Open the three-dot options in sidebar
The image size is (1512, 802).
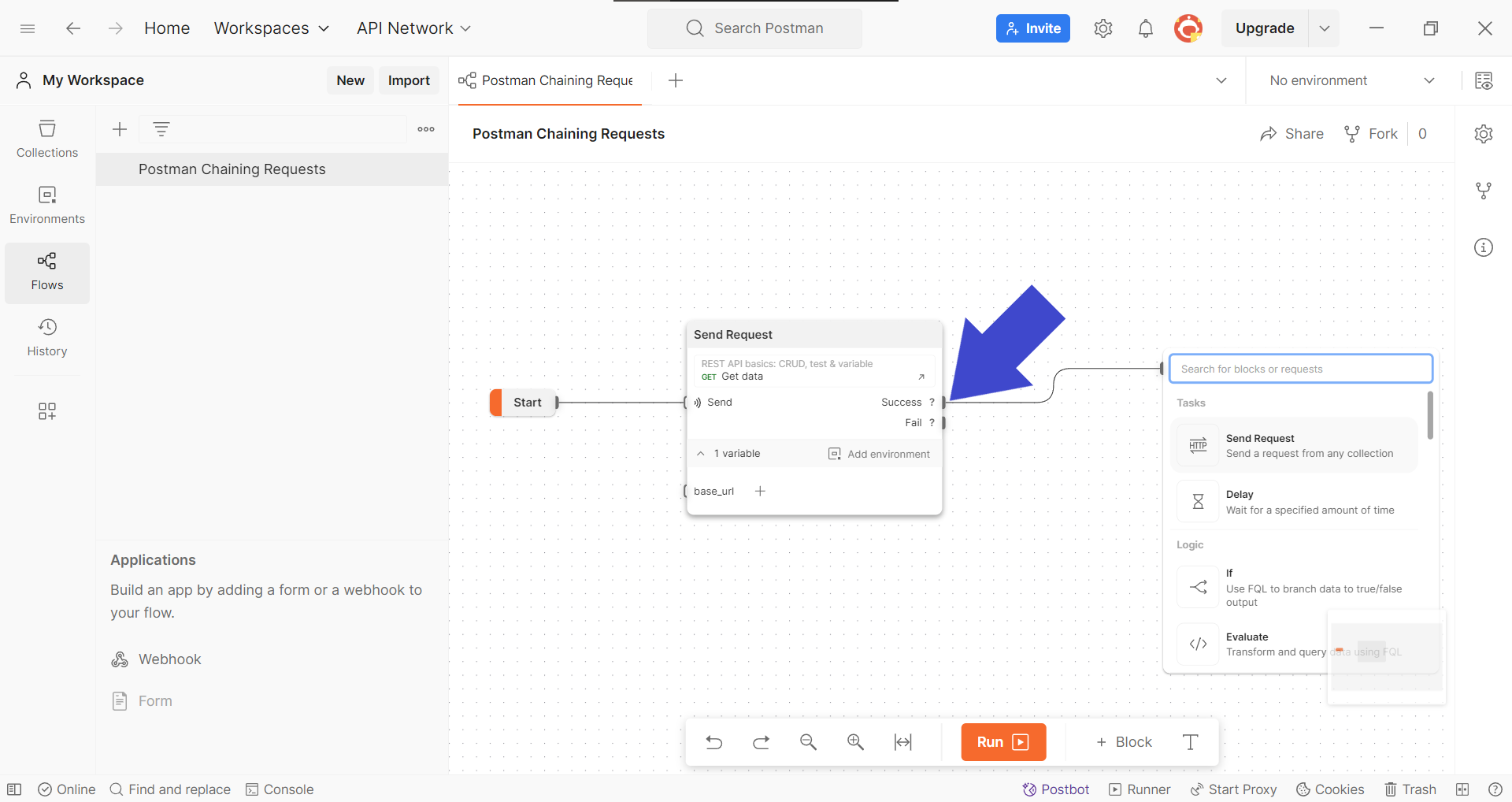click(426, 129)
